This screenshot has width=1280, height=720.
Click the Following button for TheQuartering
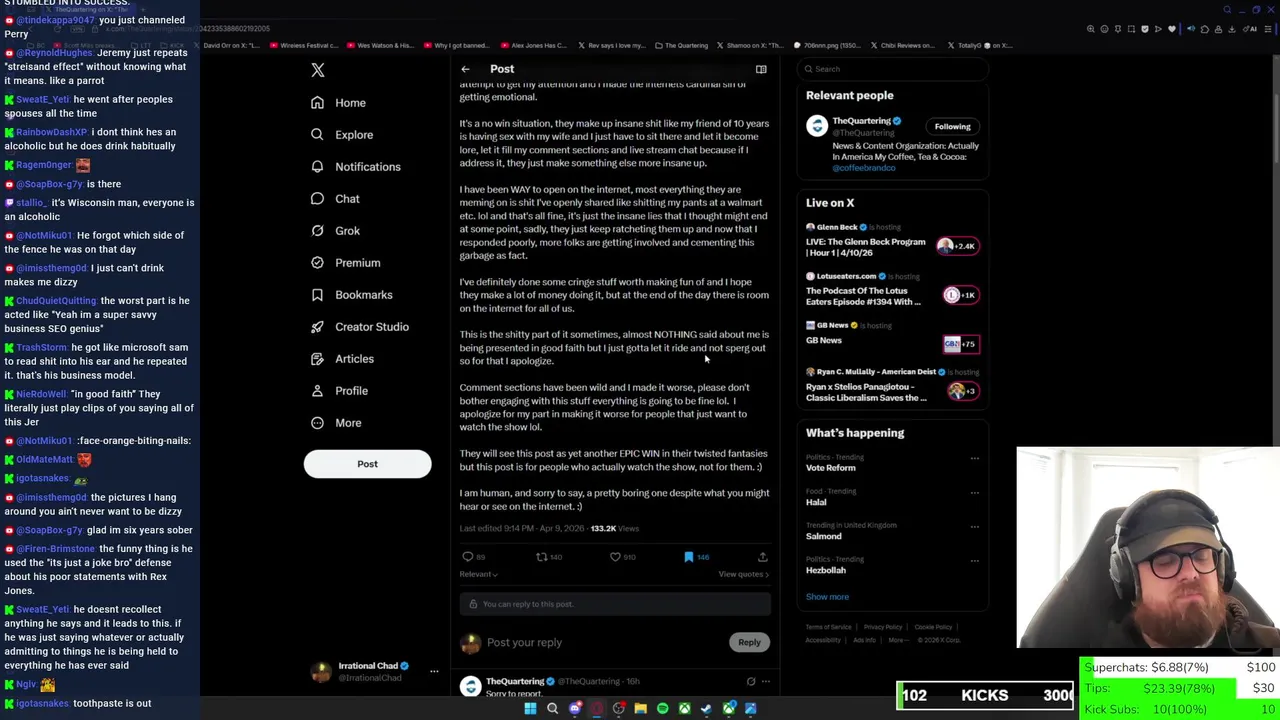point(952,127)
